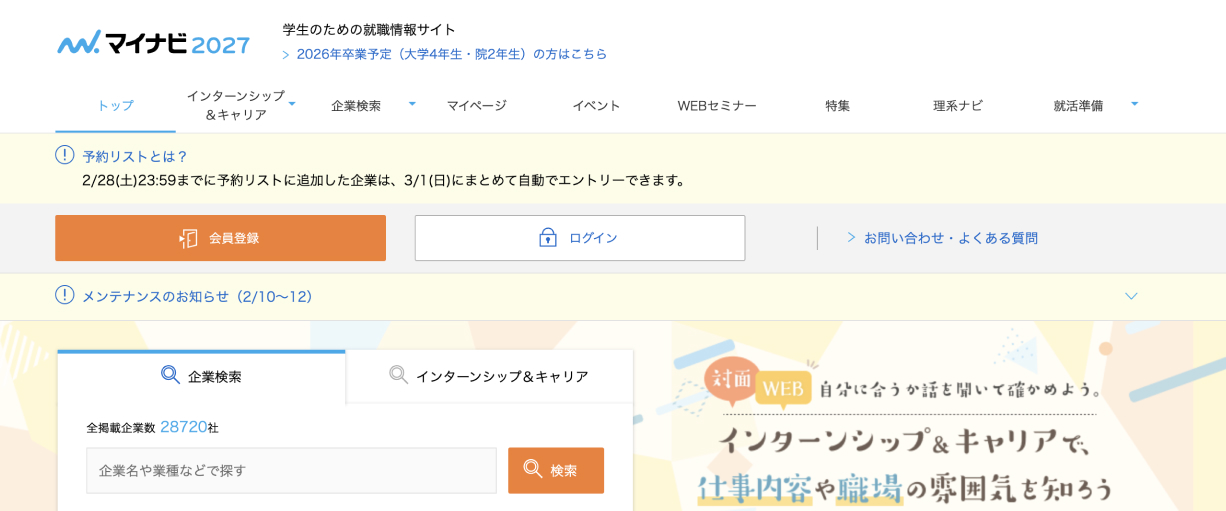Click the magnifier icon on 検索 button
1226x511 pixels.
533,469
